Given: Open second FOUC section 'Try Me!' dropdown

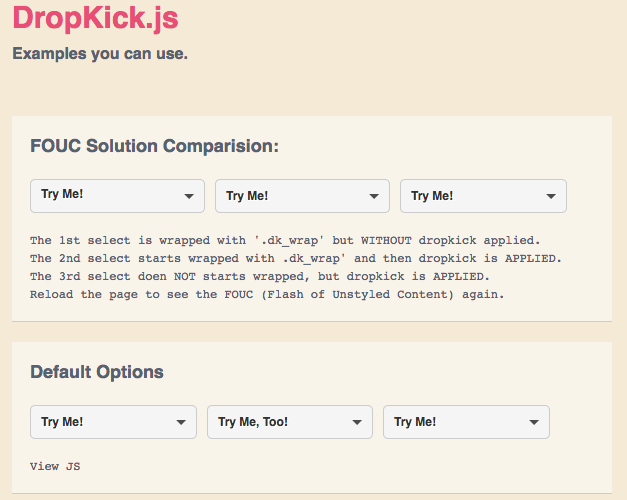Looking at the screenshot, I should (x=302, y=196).
